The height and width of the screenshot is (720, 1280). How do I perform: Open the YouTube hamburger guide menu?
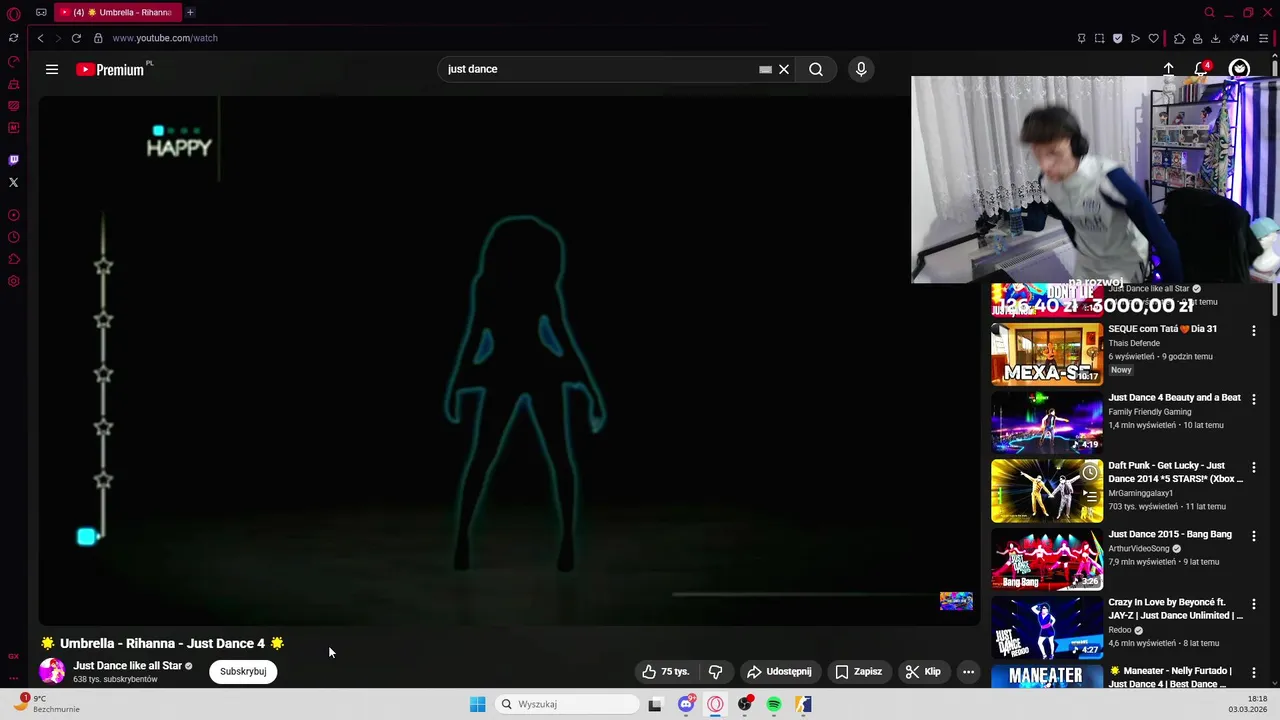pyautogui.click(x=52, y=69)
